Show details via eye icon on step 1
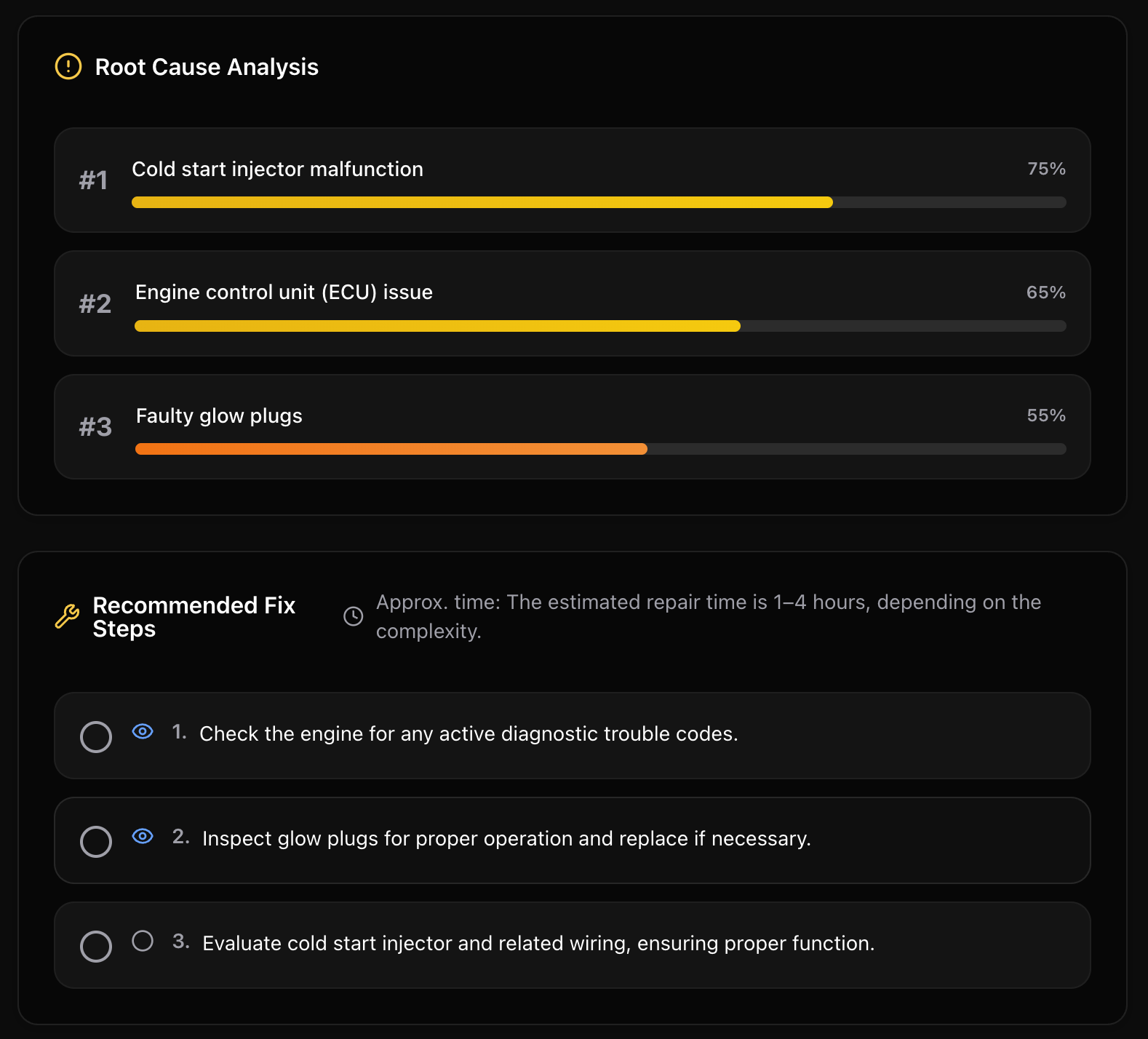This screenshot has width=1148, height=1039. 143,731
